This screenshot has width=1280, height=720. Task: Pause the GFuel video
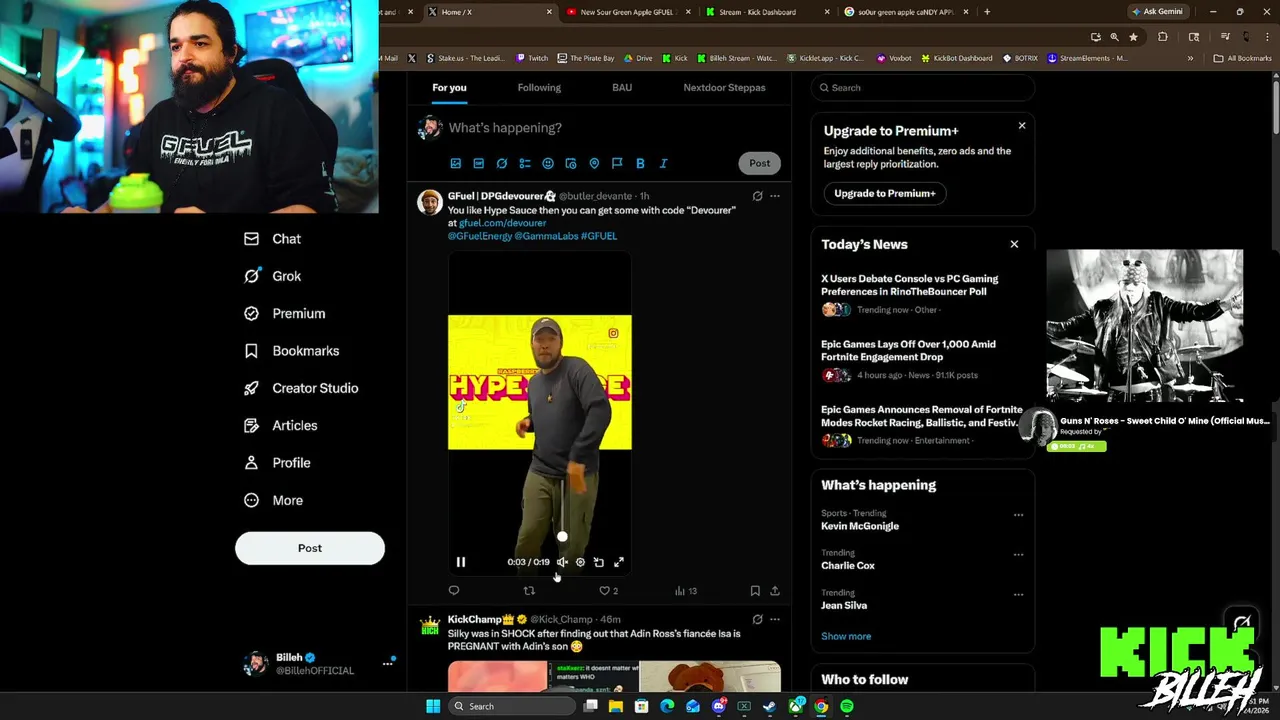pyautogui.click(x=461, y=562)
